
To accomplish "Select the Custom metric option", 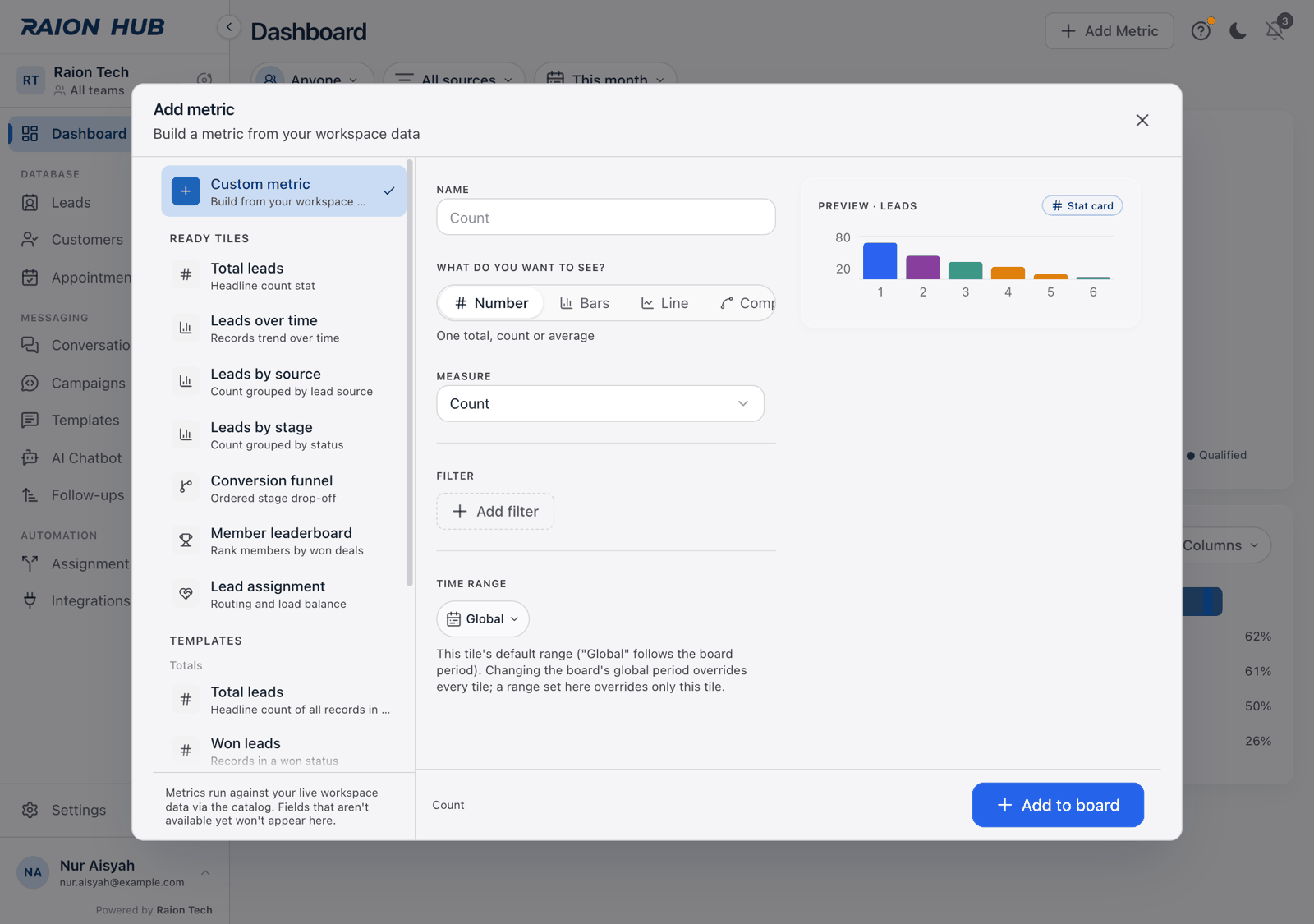I will click(283, 191).
